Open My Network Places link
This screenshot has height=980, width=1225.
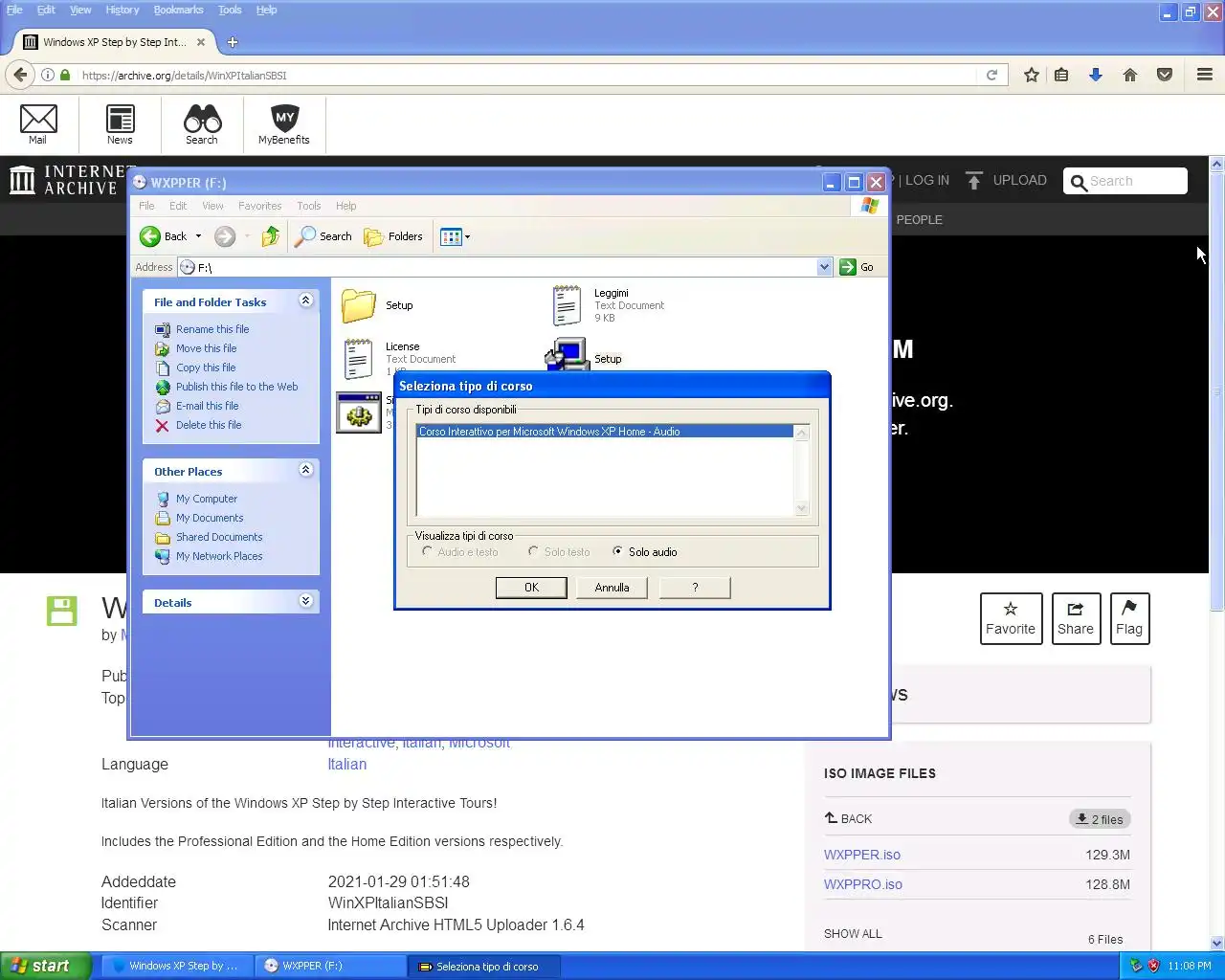point(218,556)
